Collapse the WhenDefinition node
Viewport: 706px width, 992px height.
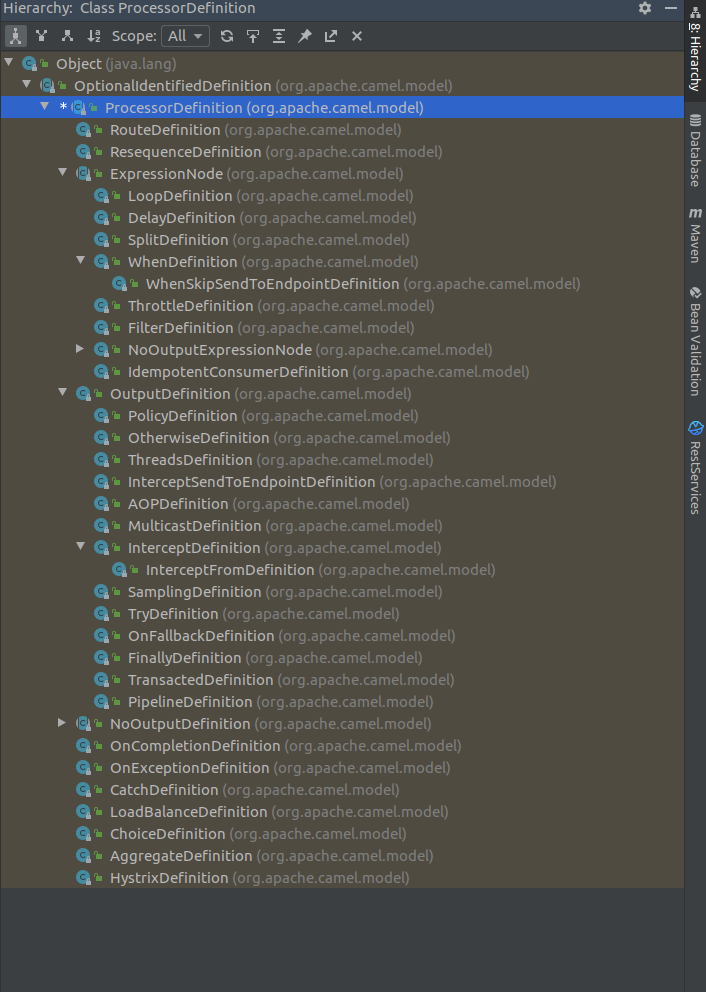pos(80,260)
